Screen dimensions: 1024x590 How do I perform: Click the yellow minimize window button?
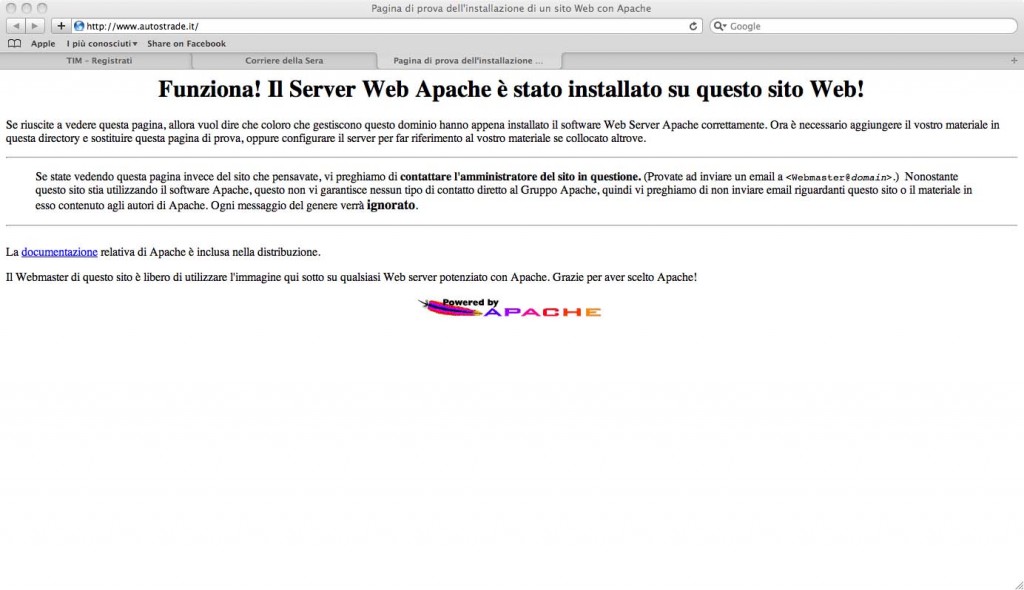point(27,8)
